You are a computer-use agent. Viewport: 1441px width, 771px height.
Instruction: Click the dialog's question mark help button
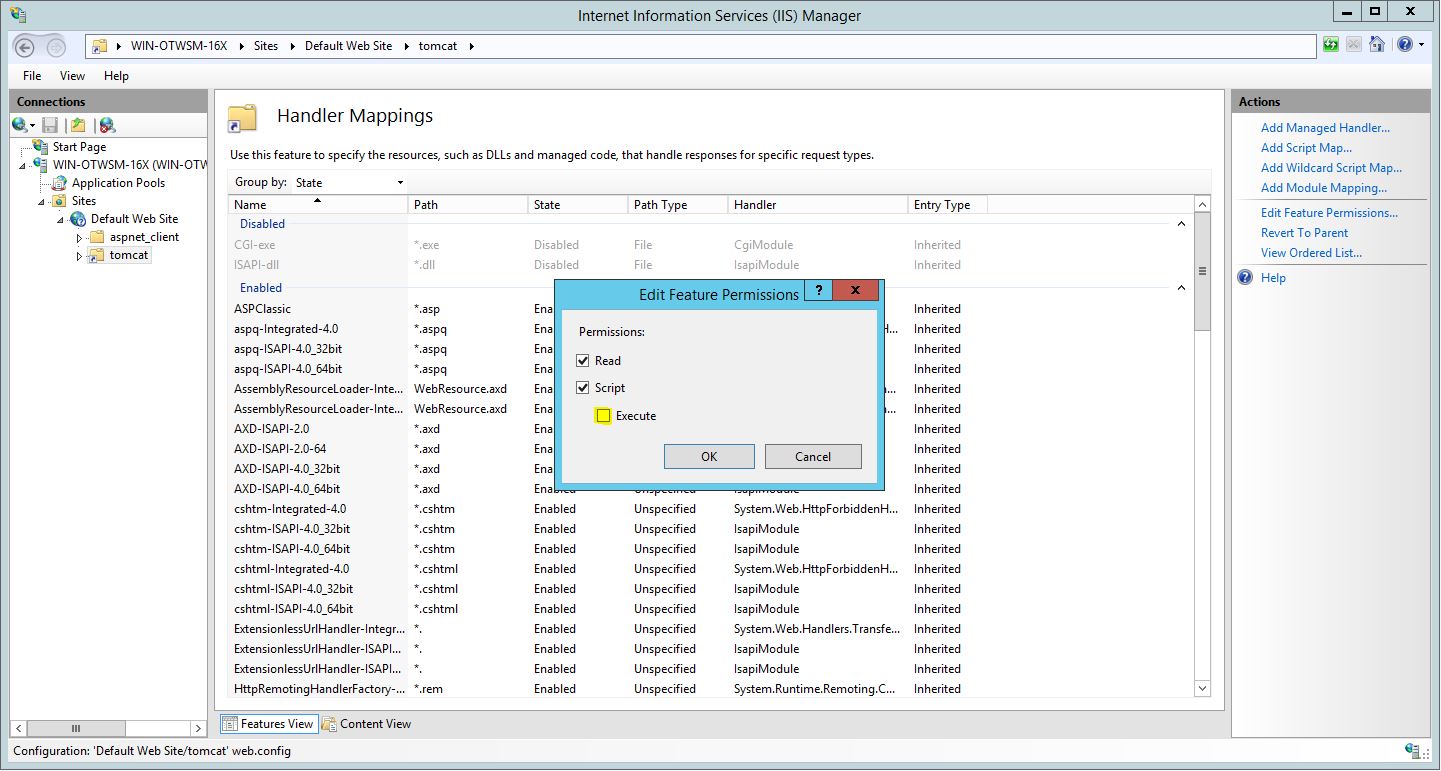tap(819, 290)
